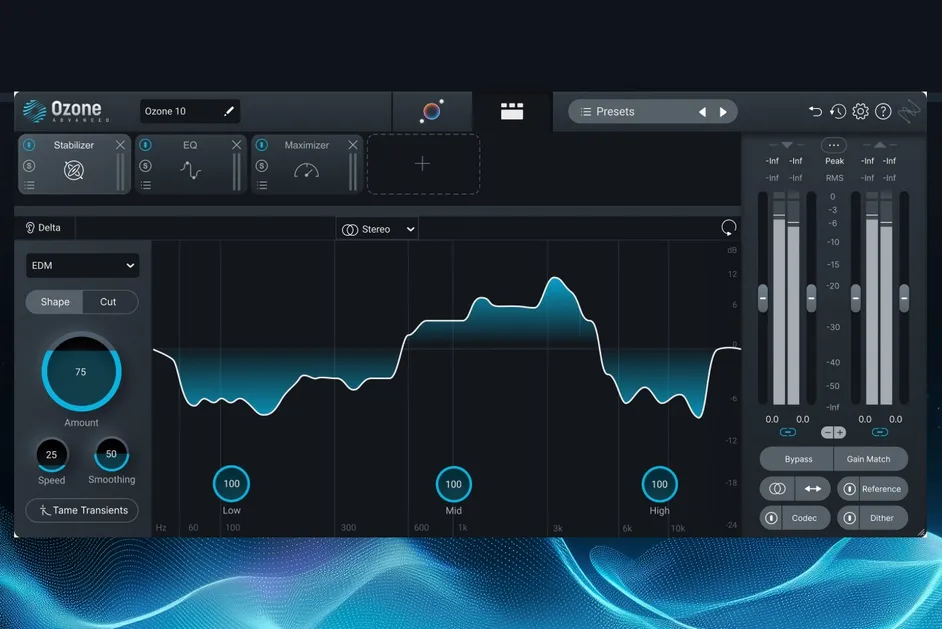Select previous preset with left arrow
942x629 pixels.
pos(702,112)
